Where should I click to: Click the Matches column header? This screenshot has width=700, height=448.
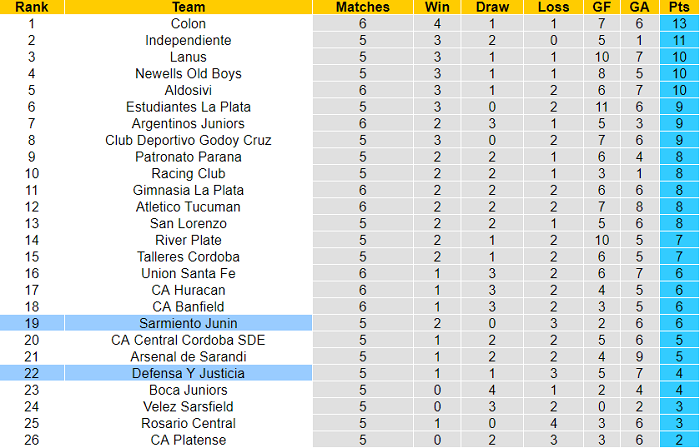pos(362,7)
